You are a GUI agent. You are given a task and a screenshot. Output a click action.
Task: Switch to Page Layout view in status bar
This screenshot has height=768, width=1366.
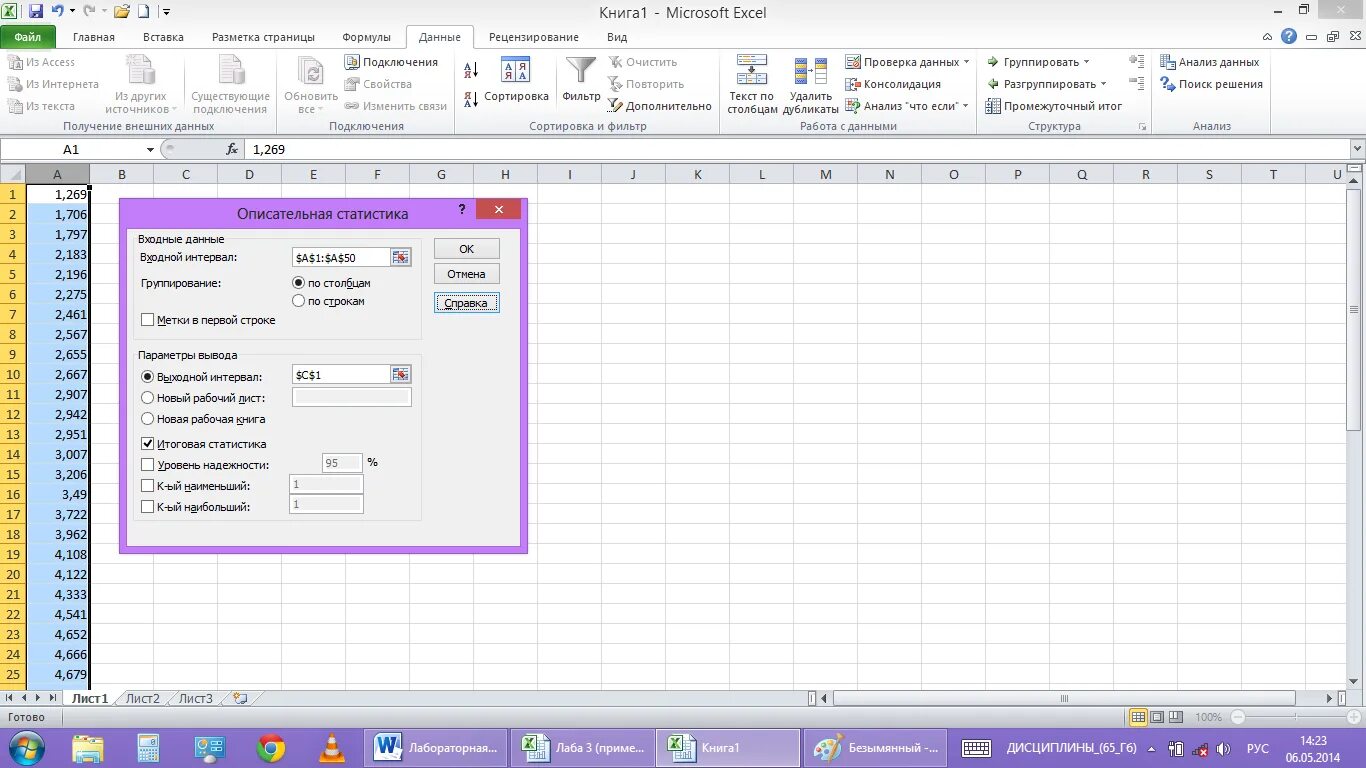pos(1157,717)
